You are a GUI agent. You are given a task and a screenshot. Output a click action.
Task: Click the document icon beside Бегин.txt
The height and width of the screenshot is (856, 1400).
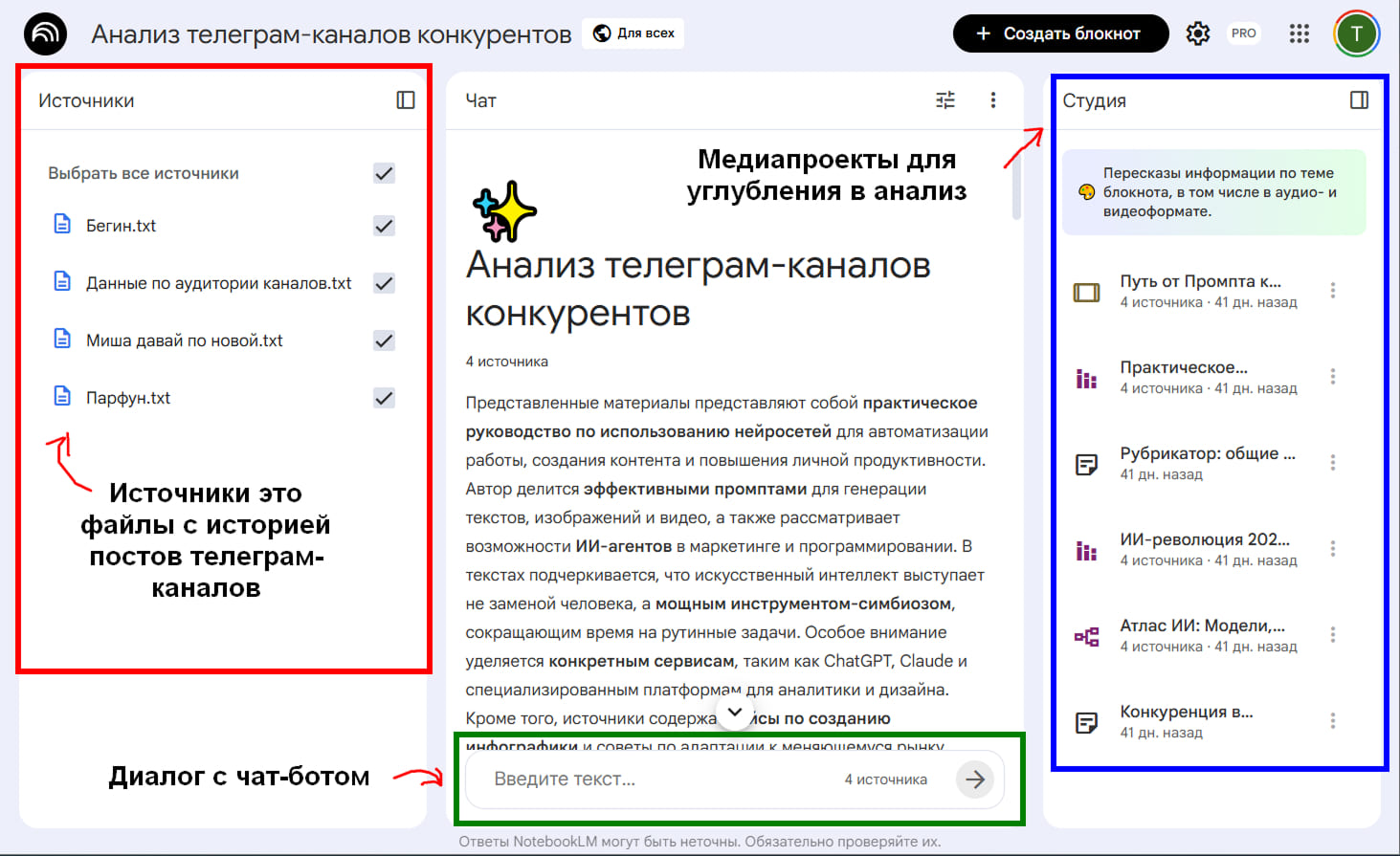coord(62,224)
